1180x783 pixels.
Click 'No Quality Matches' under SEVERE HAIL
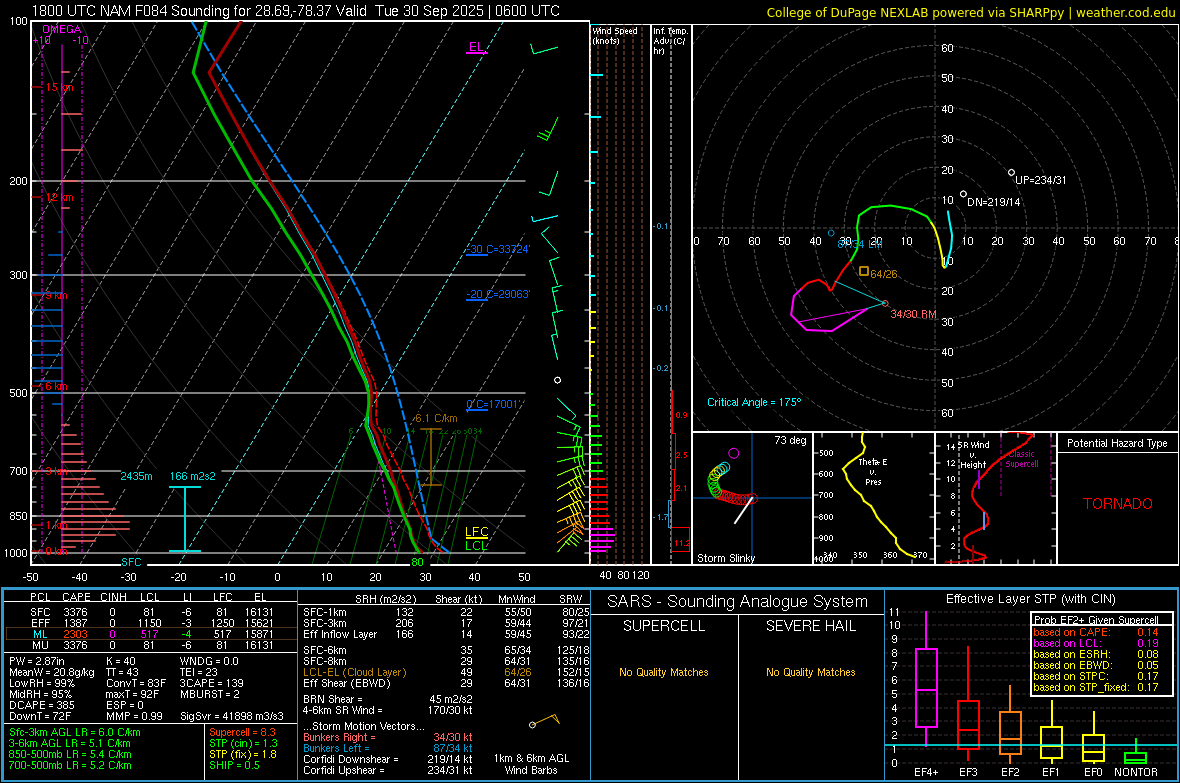coord(810,672)
